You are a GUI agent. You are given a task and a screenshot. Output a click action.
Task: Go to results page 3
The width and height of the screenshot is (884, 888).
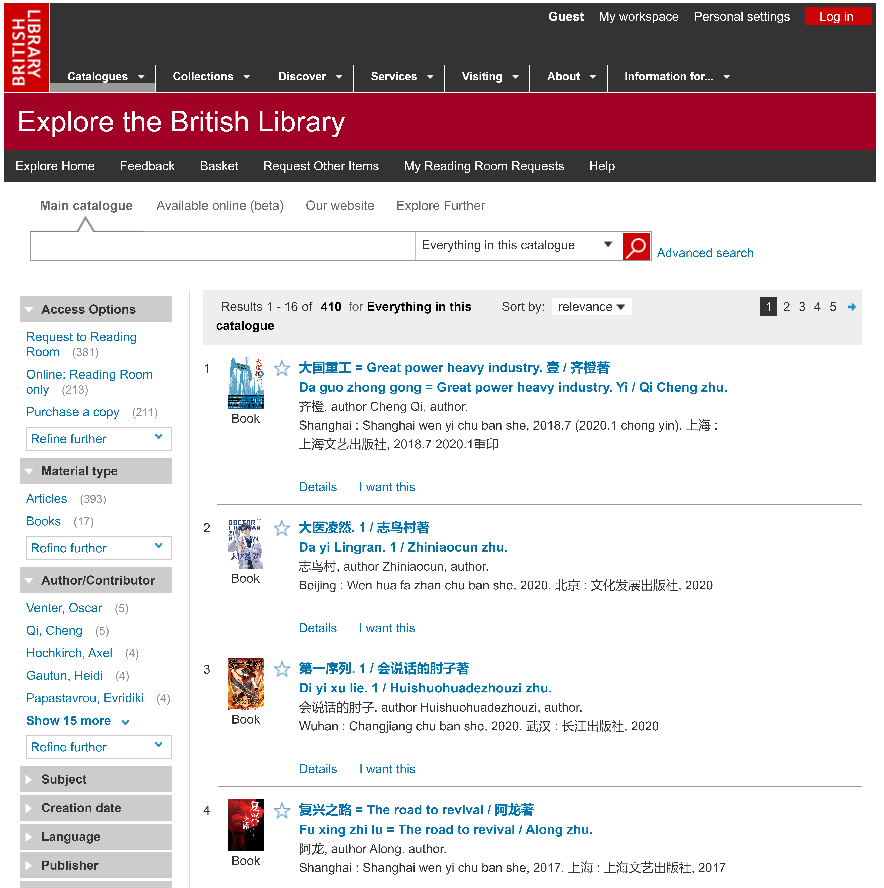(x=802, y=307)
